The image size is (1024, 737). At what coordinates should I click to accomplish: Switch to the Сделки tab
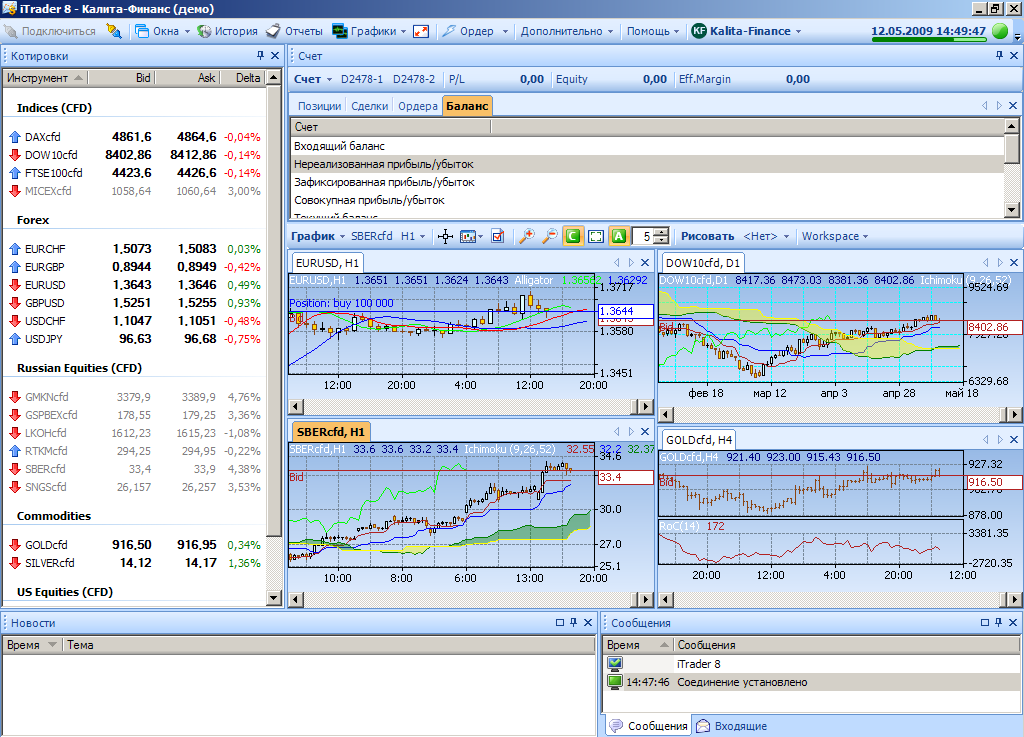coord(370,106)
